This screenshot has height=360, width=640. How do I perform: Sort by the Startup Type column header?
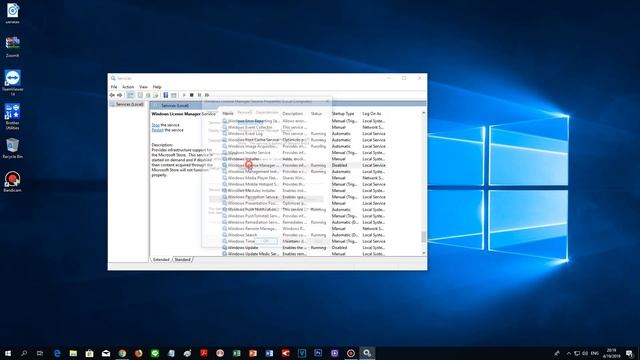pos(343,113)
